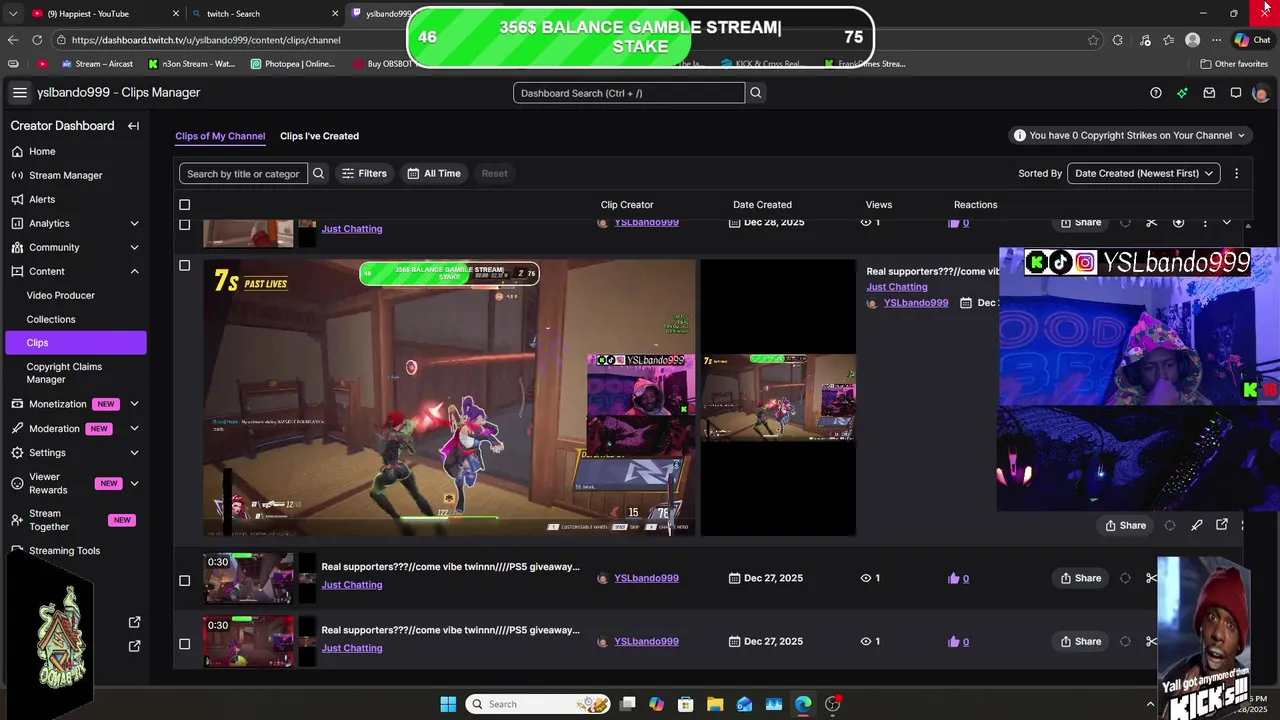The image size is (1280, 720).
Task: Open the Filters button
Action: [x=364, y=173]
